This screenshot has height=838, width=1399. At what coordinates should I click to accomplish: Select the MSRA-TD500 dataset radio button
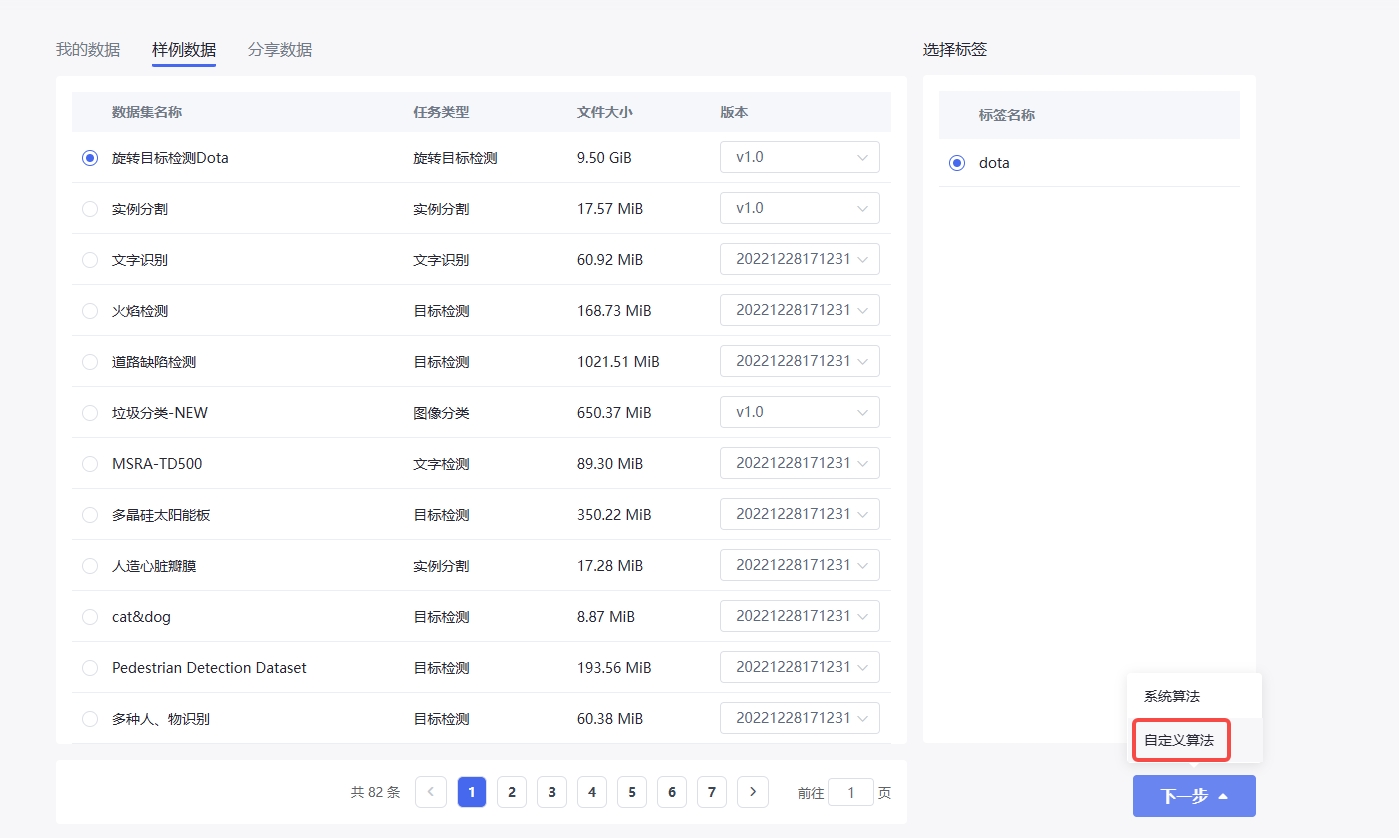tap(90, 464)
